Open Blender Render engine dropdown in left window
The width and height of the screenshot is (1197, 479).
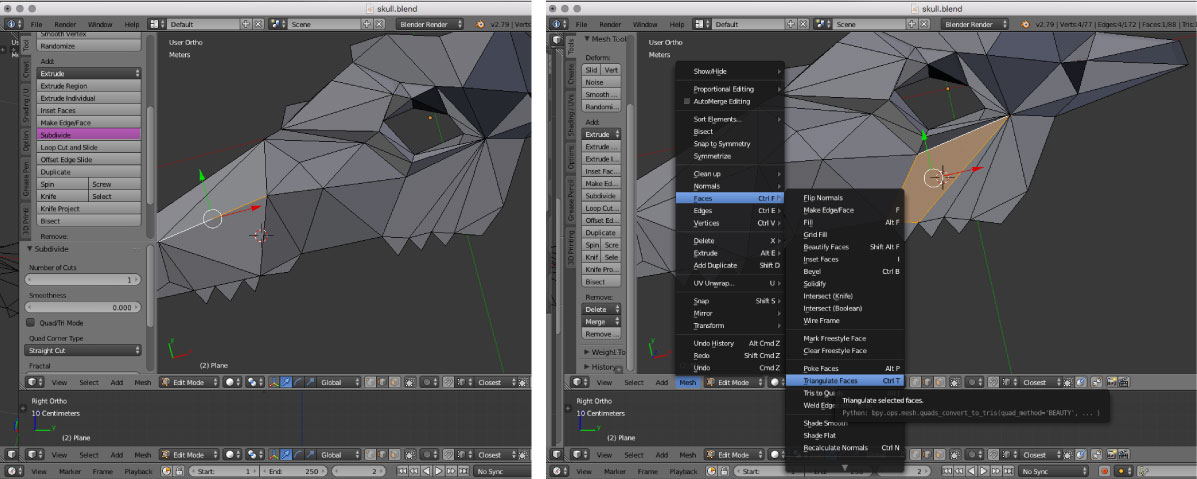(430, 24)
